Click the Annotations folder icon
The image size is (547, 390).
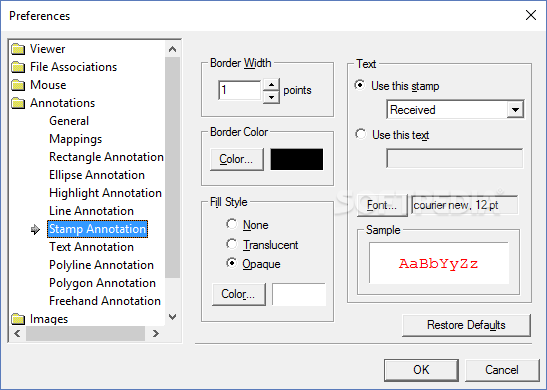[x=18, y=103]
